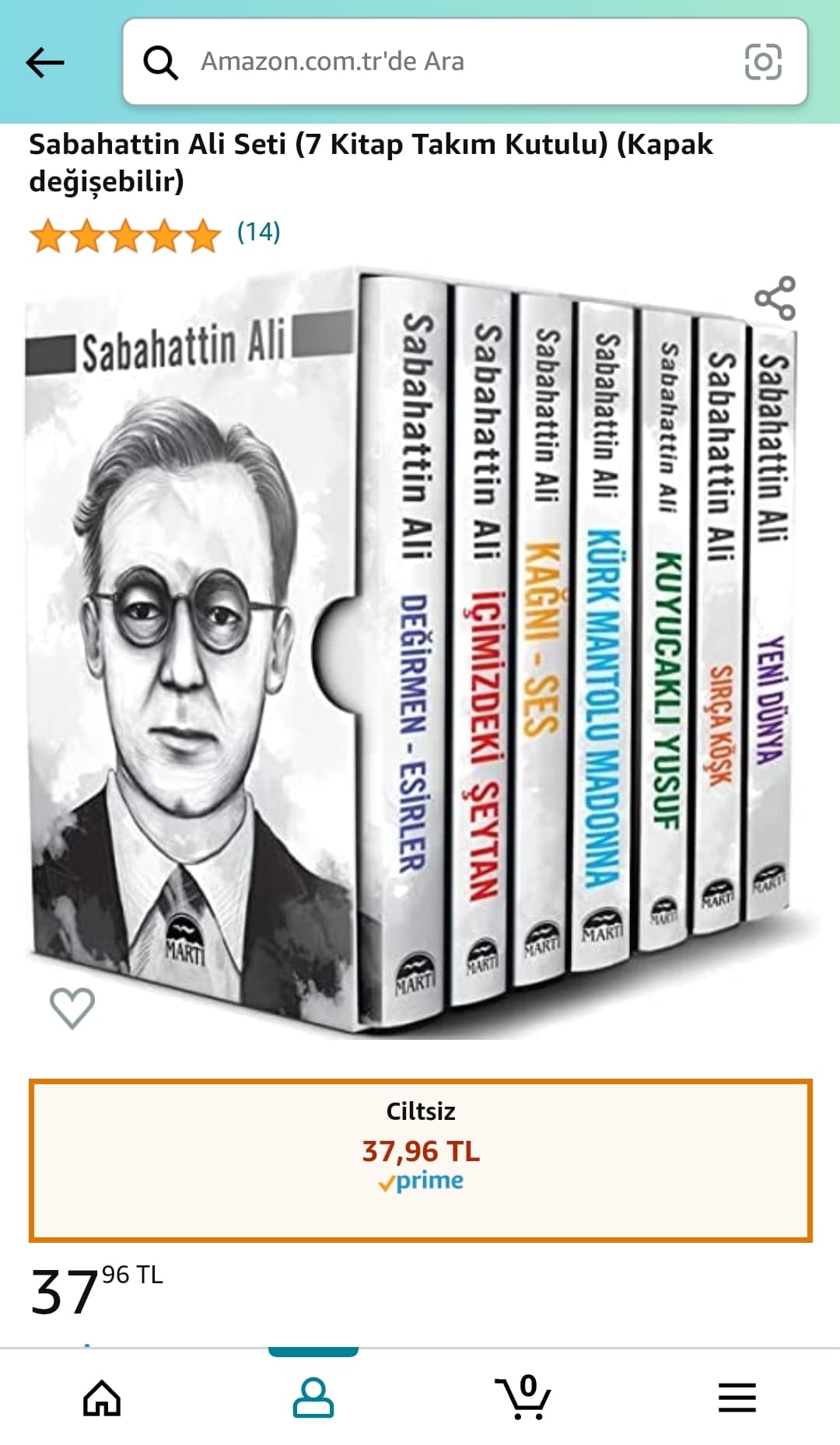Tap the large 37,96 TL price text
The width and height of the screenshot is (840, 1445).
[96, 1291]
